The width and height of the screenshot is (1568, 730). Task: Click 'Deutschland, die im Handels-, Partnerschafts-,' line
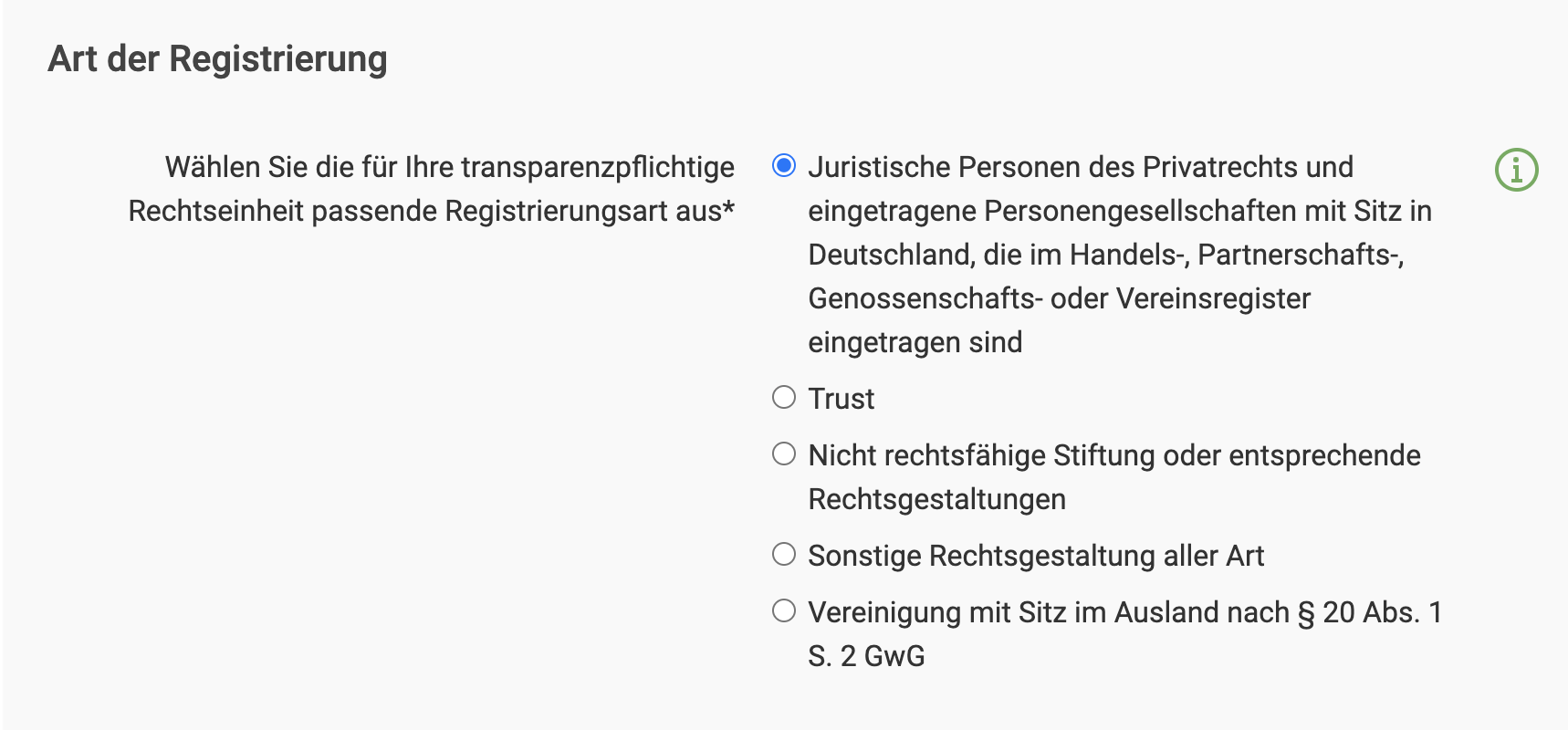pos(1105,255)
